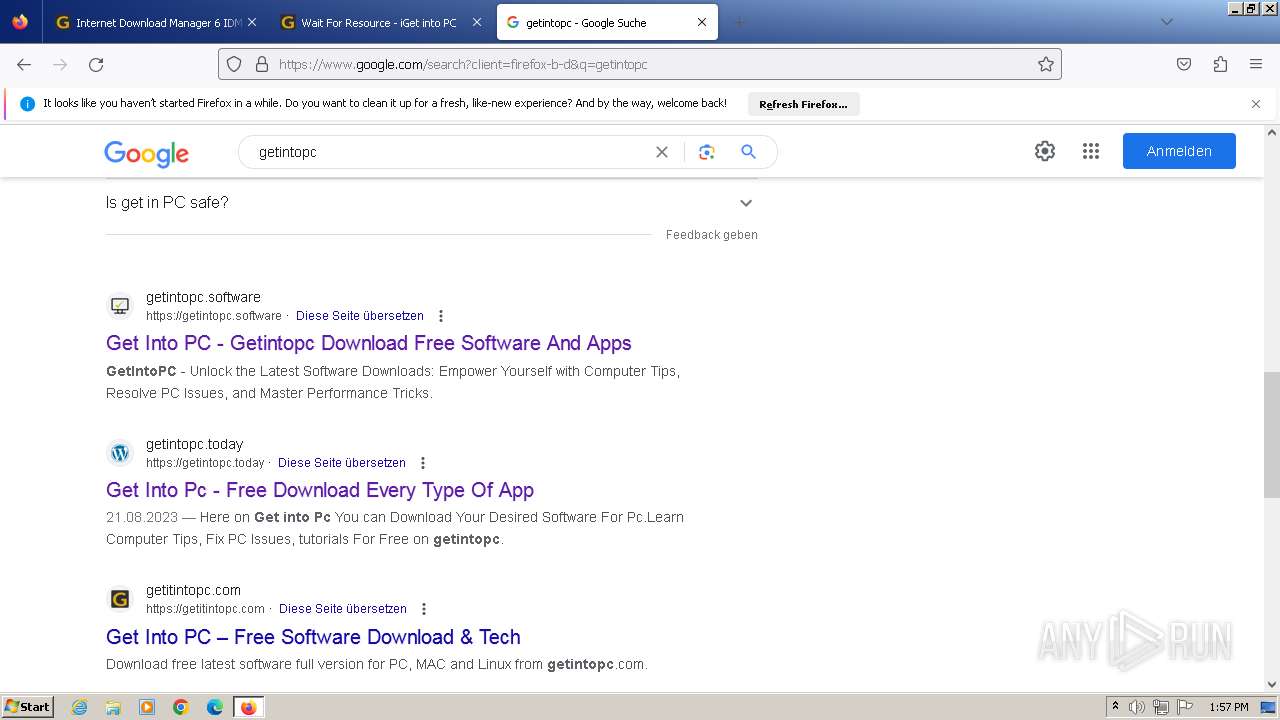Open Save to Pocket icon

click(1184, 64)
